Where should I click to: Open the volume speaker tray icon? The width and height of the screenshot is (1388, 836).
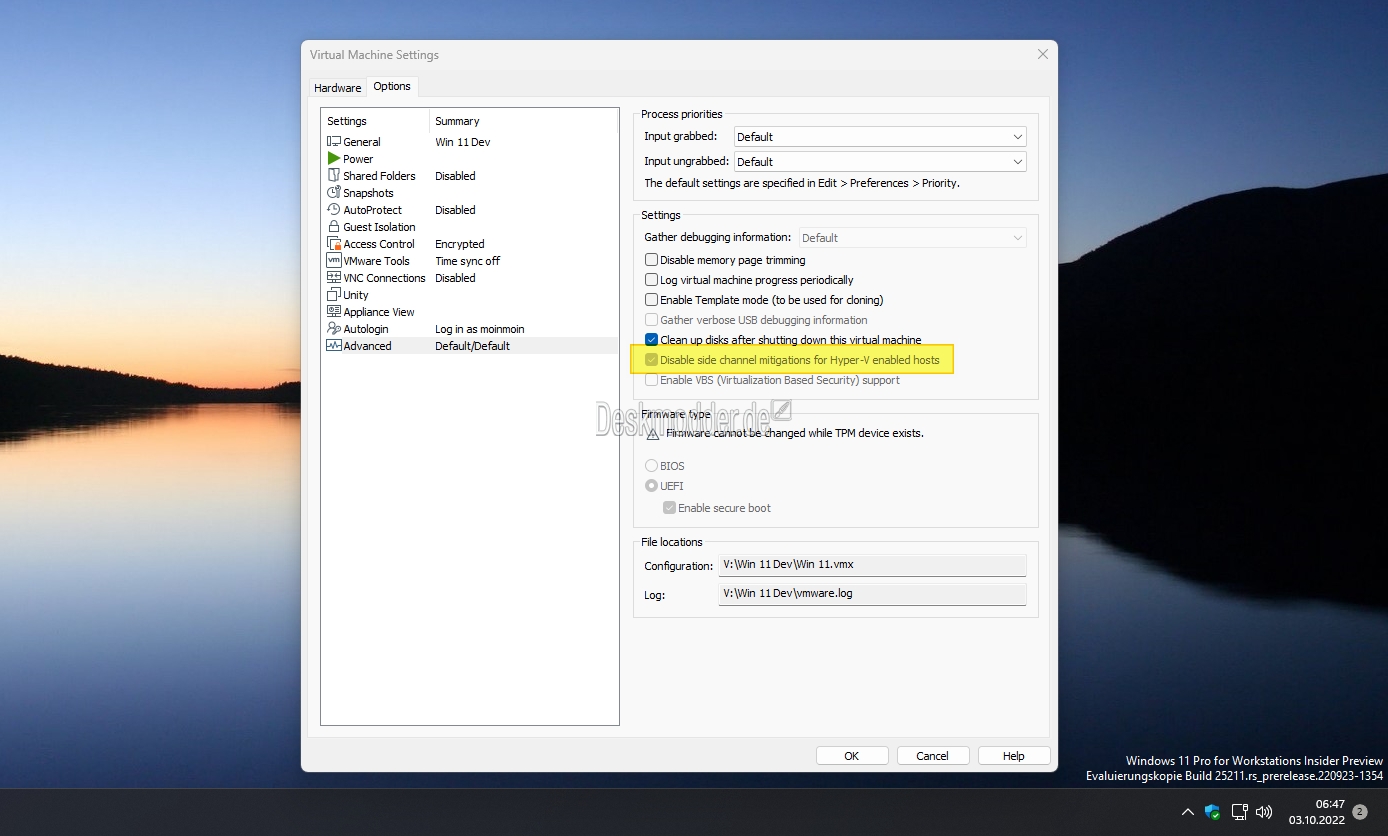(1264, 812)
